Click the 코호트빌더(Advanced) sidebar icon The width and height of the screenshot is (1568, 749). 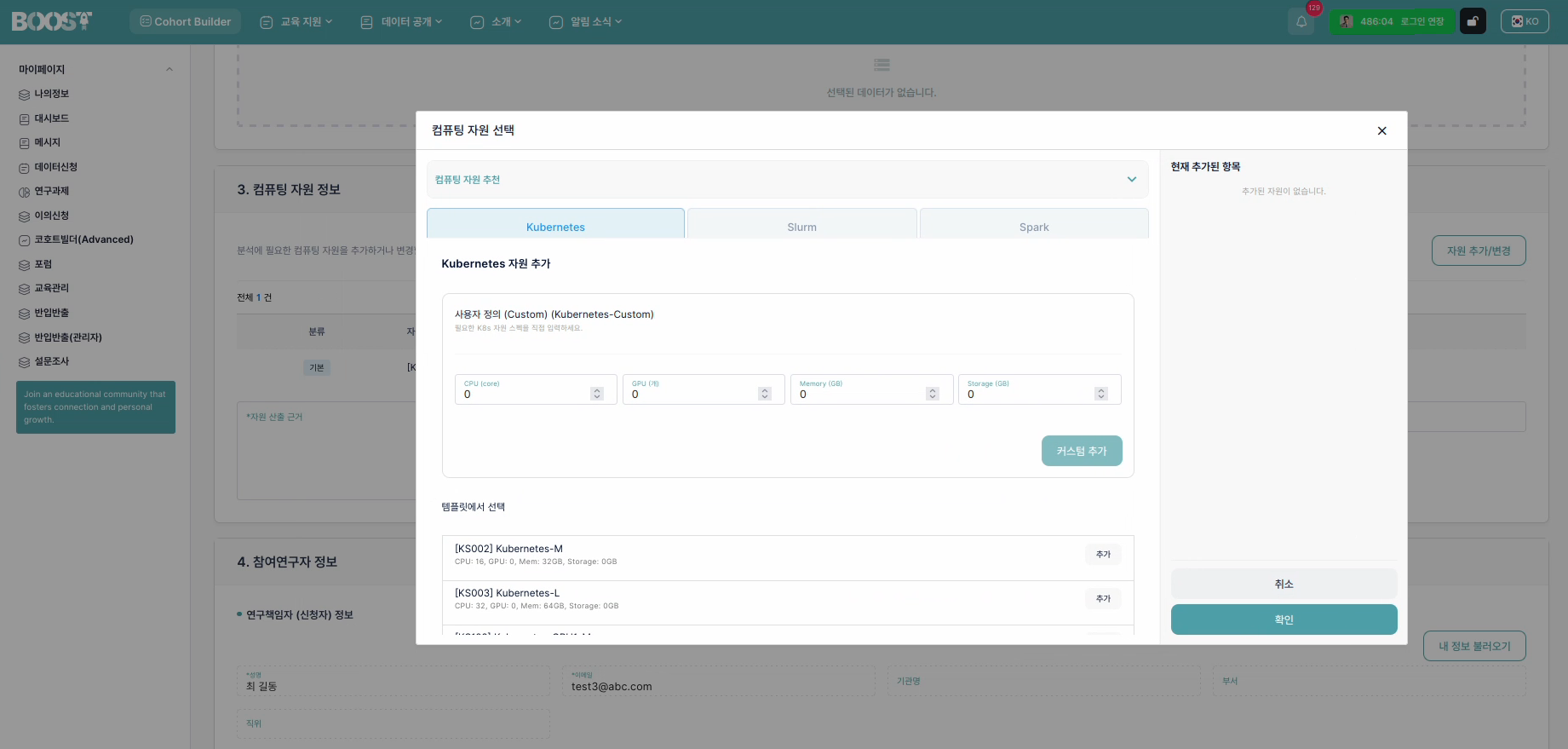coord(24,240)
